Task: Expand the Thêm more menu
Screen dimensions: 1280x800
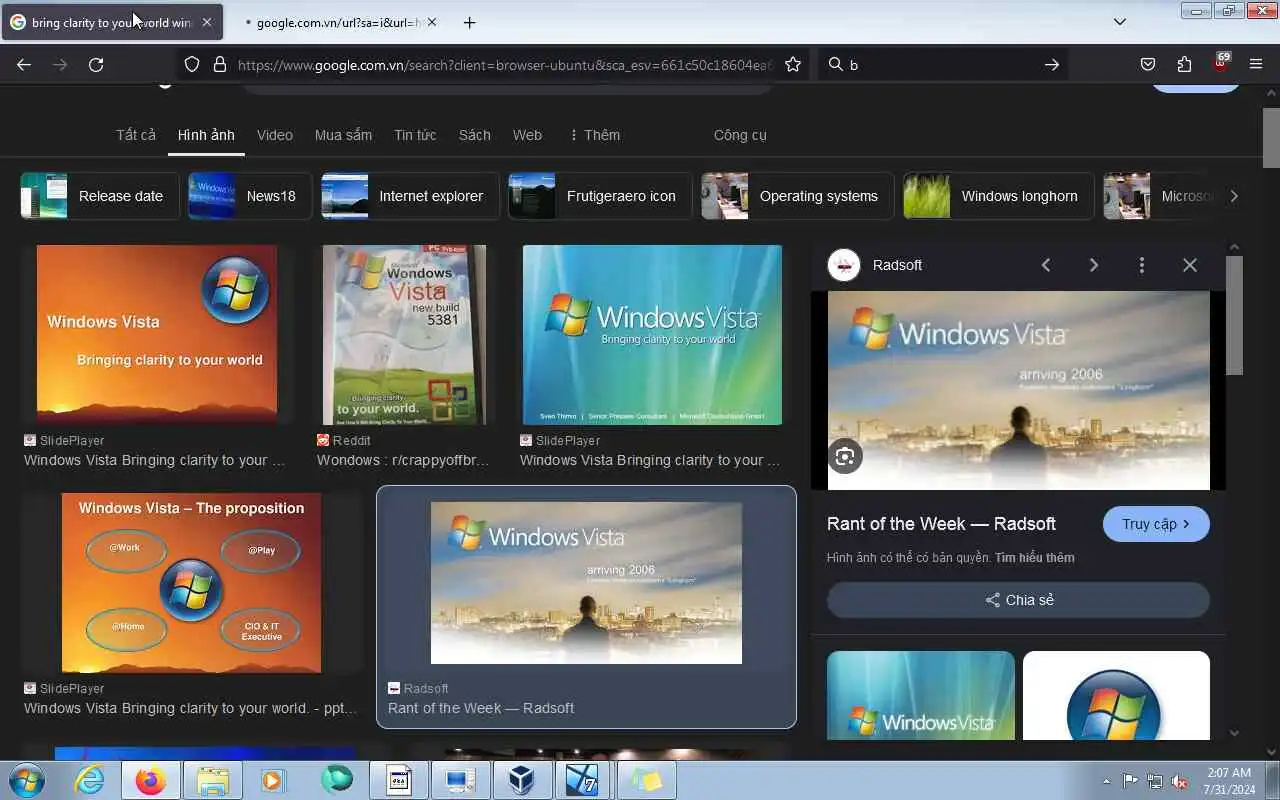Action: tap(594, 135)
